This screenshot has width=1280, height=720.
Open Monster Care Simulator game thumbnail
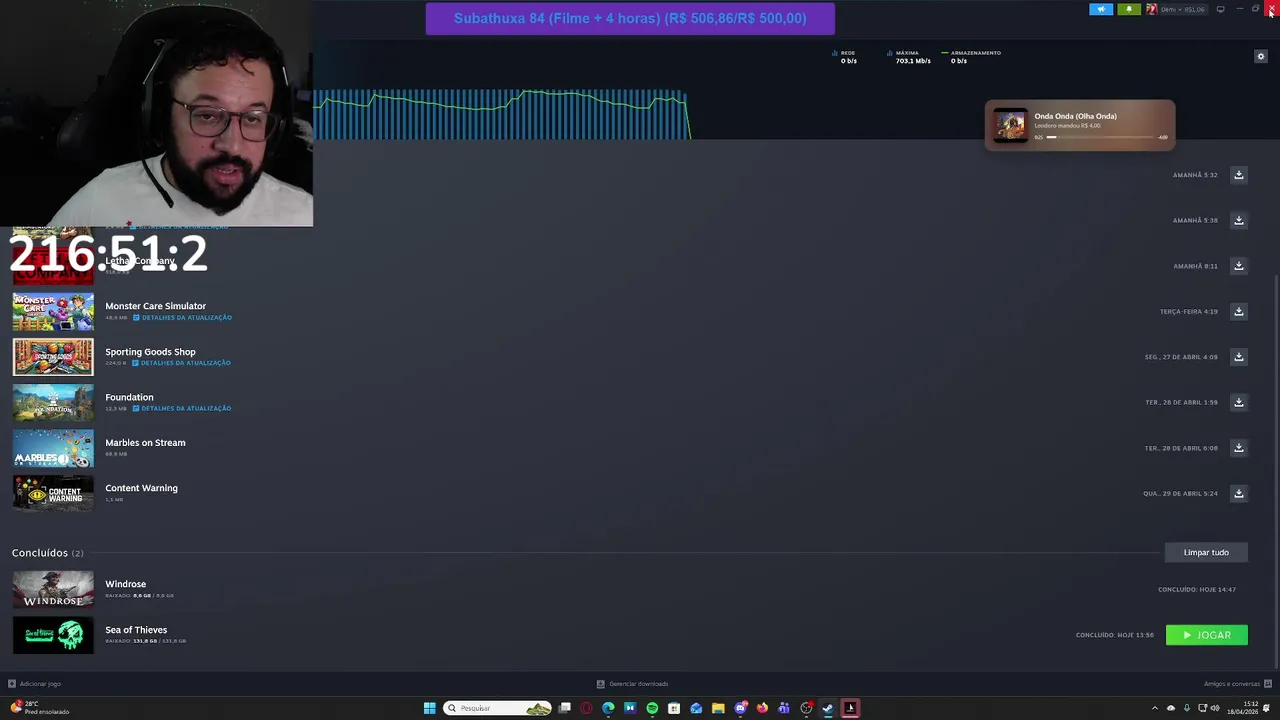pyautogui.click(x=53, y=312)
